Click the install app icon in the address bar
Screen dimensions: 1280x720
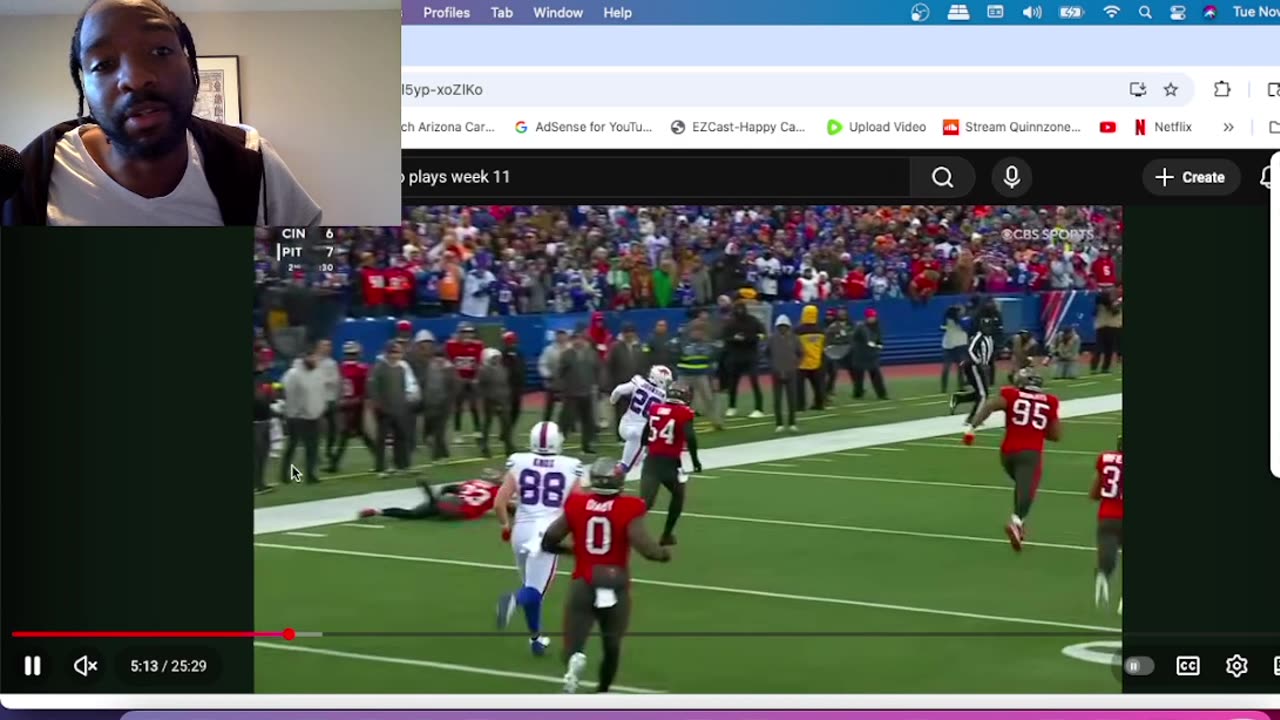(1138, 90)
